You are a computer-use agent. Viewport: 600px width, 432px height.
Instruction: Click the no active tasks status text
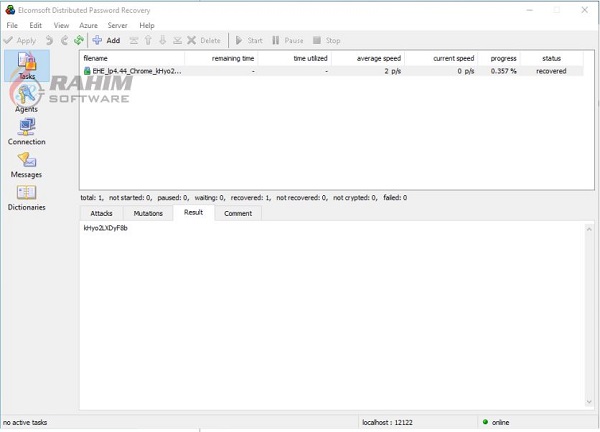tap(25, 422)
